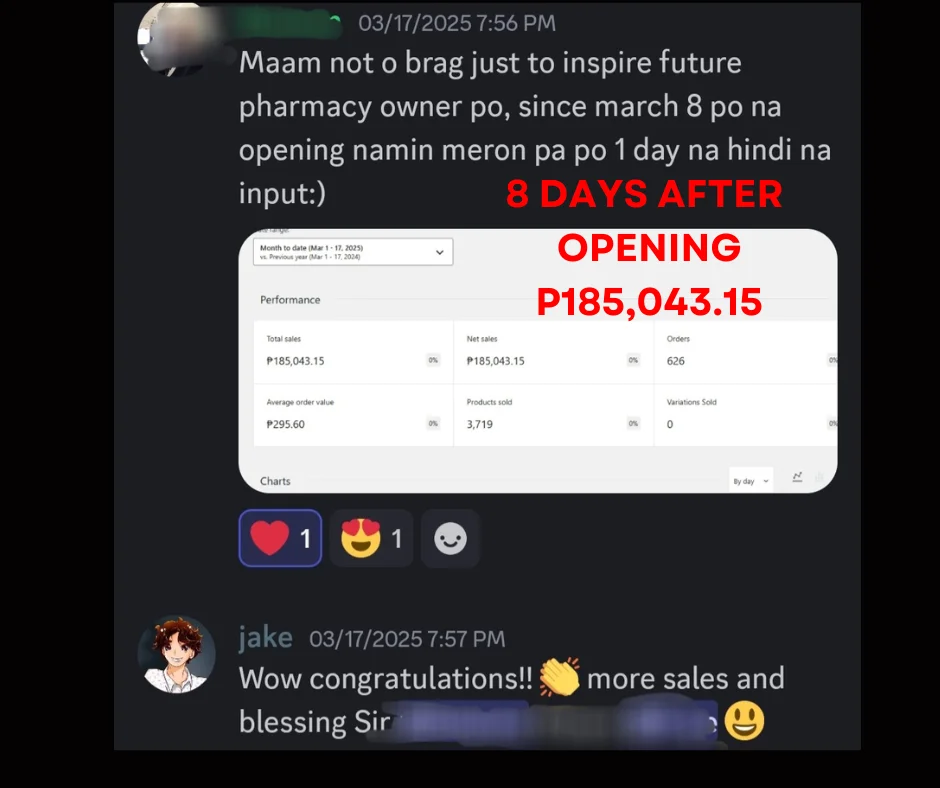Open jake's profile avatar
This screenshot has height=788, width=940.
[x=176, y=654]
